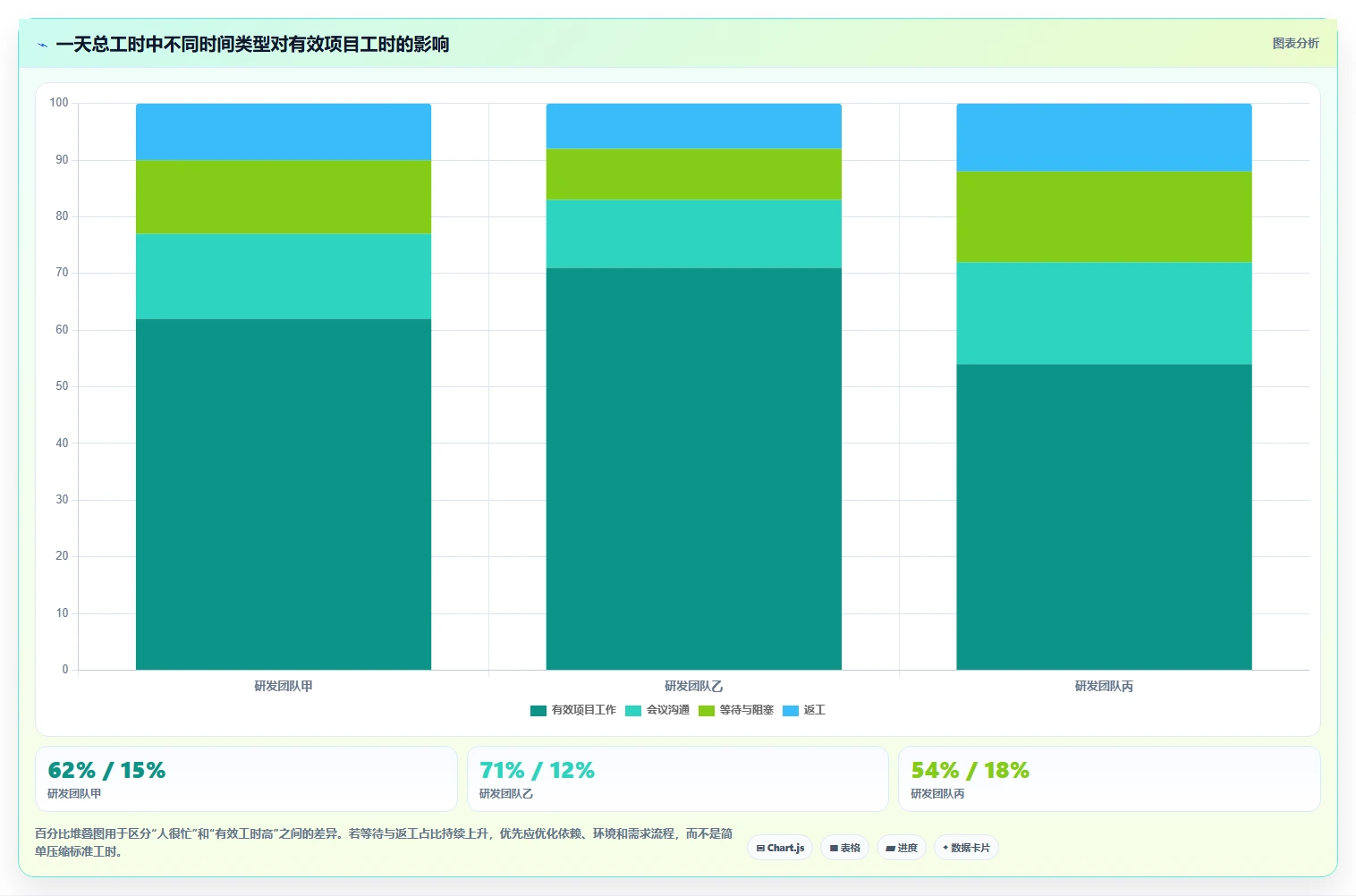This screenshot has height=896, width=1356.
Task: Click the 50 y-axis tick label
Action: tap(62, 386)
